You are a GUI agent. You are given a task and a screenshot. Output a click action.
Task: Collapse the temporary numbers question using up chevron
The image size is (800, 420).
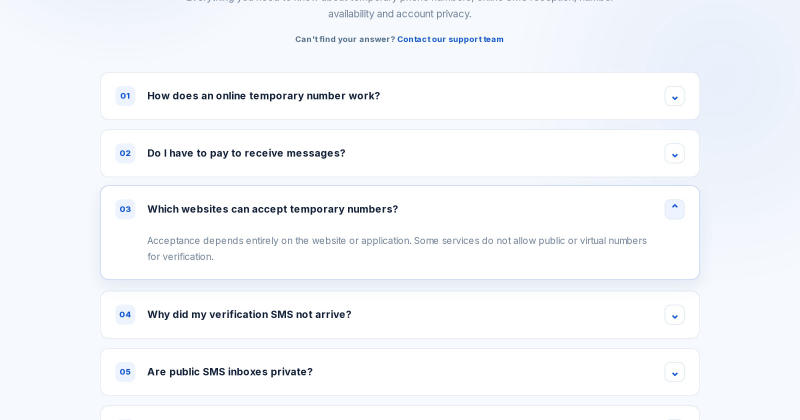click(674, 209)
